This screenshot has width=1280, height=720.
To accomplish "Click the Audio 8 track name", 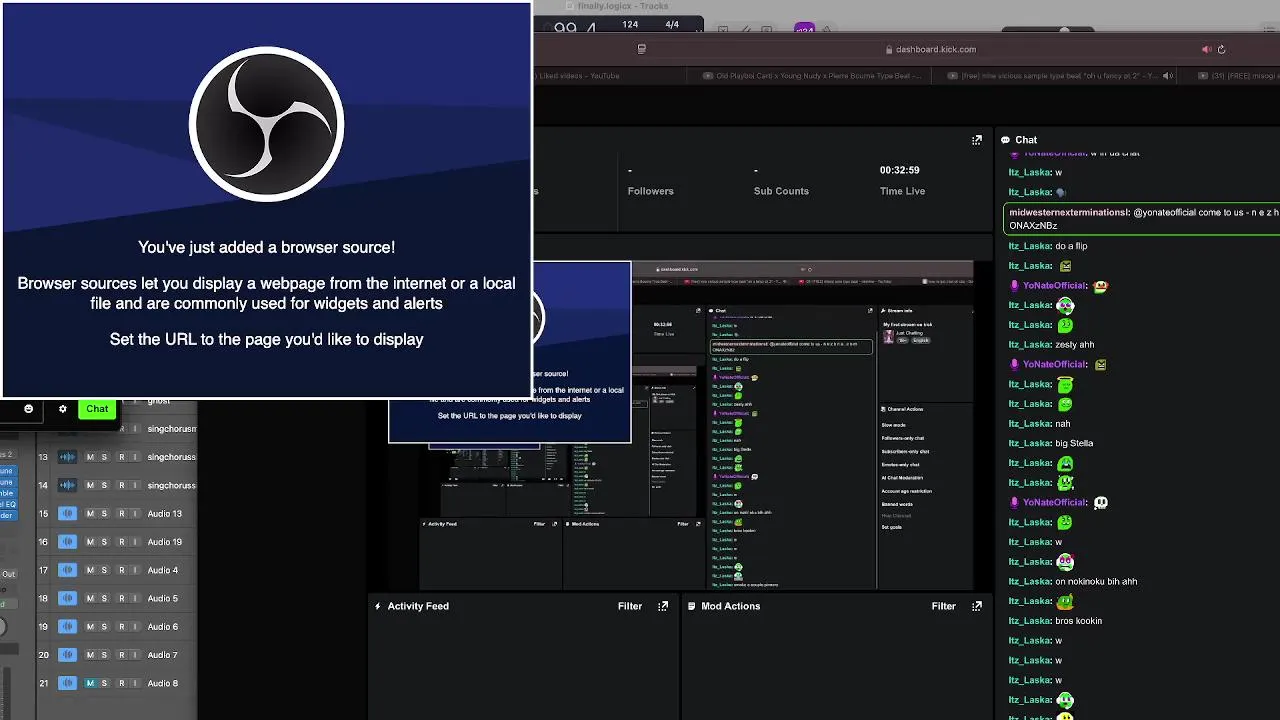I will pyautogui.click(x=163, y=683).
